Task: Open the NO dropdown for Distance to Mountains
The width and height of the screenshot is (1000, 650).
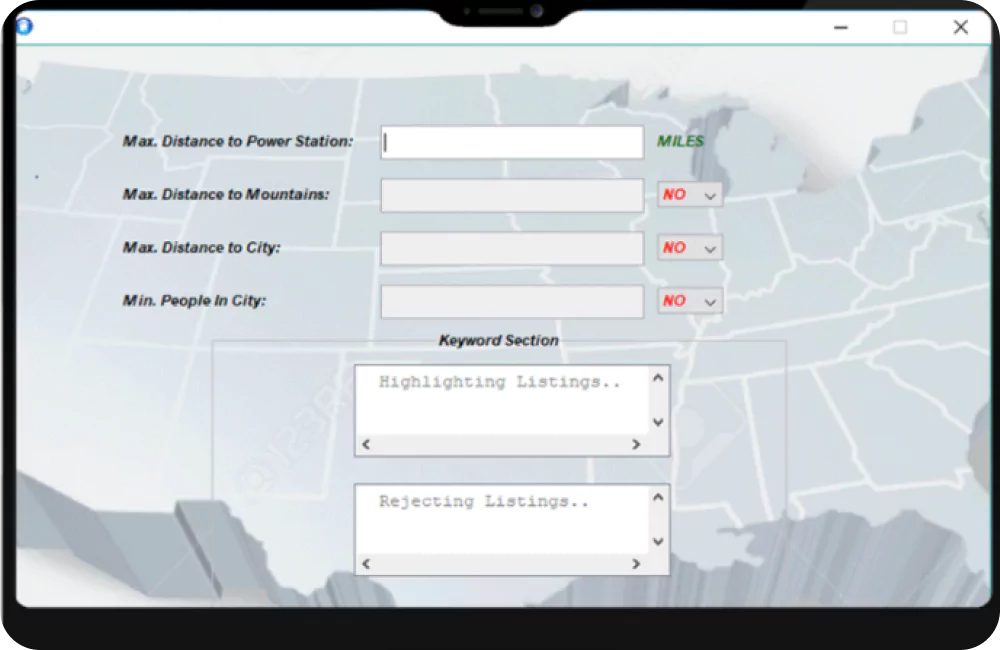Action: click(690, 195)
